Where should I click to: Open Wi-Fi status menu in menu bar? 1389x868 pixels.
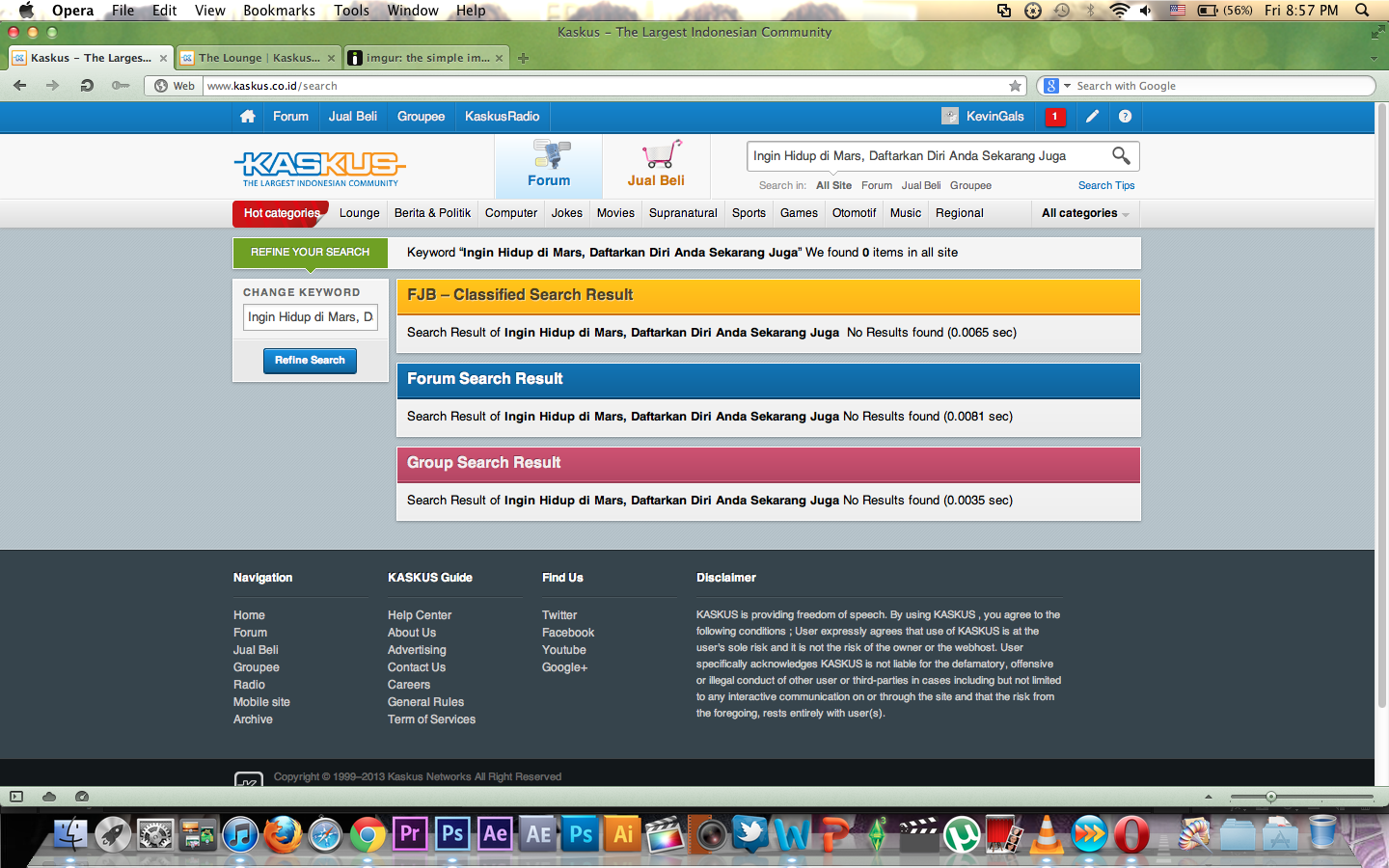point(1119,11)
